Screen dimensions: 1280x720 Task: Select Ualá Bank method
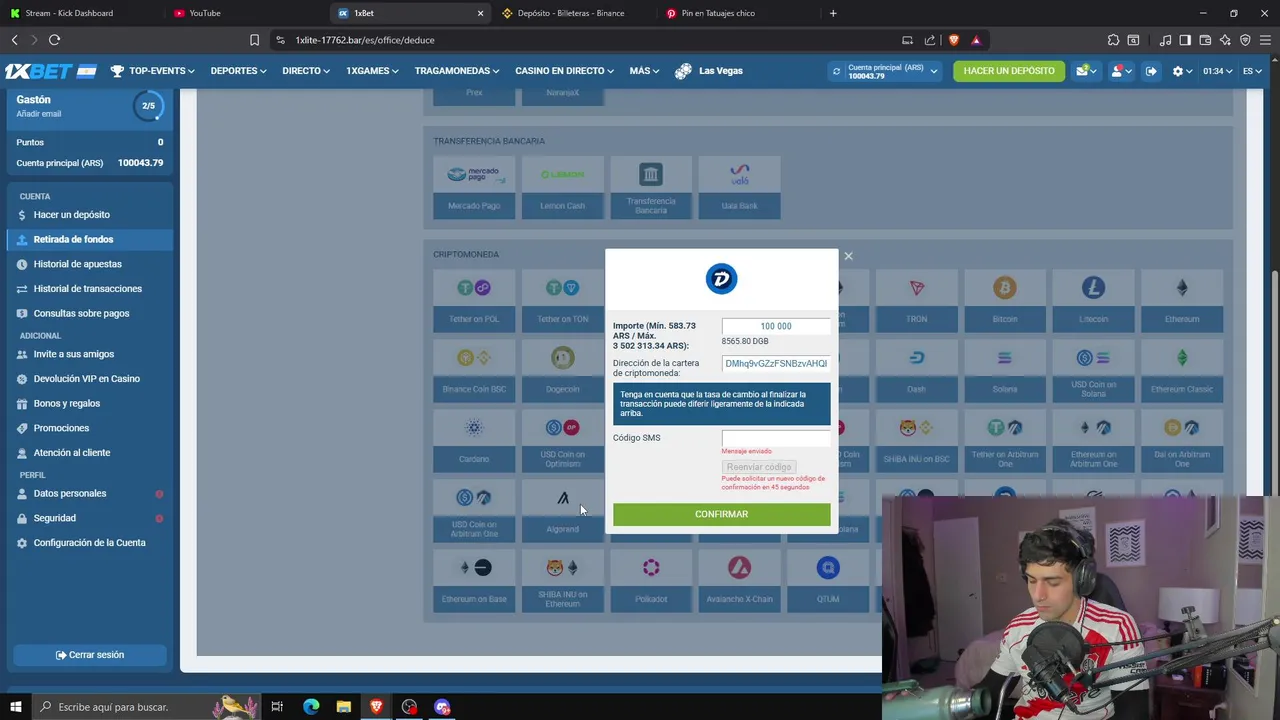click(739, 187)
